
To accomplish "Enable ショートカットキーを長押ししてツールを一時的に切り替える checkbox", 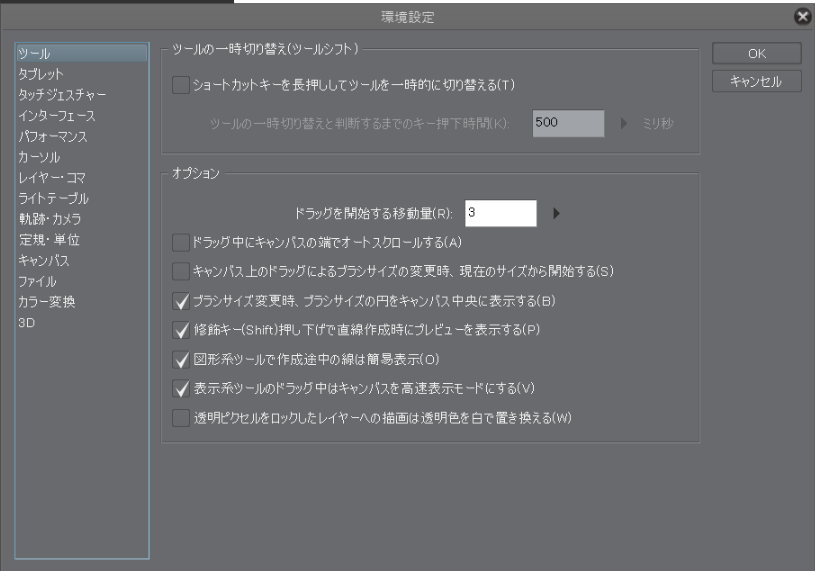I will point(181,85).
